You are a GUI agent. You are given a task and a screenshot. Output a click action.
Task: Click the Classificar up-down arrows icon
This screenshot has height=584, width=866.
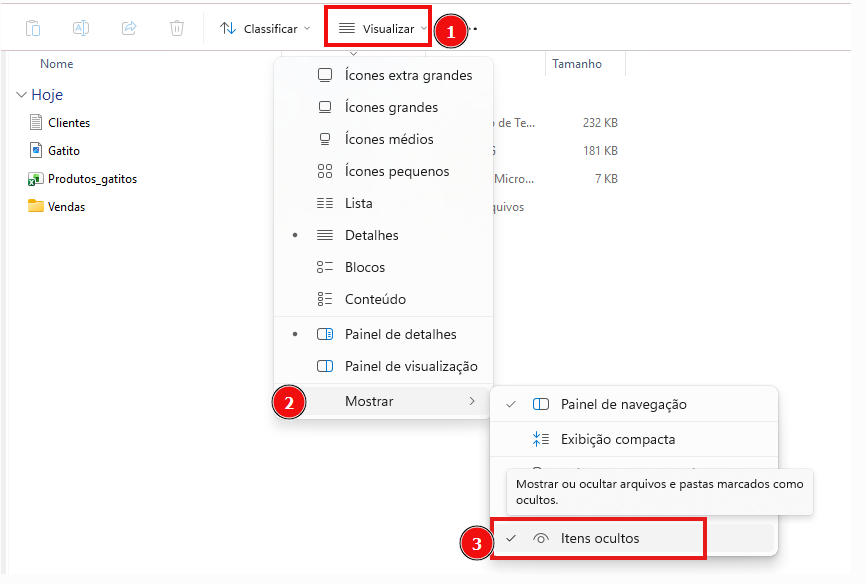coord(228,28)
